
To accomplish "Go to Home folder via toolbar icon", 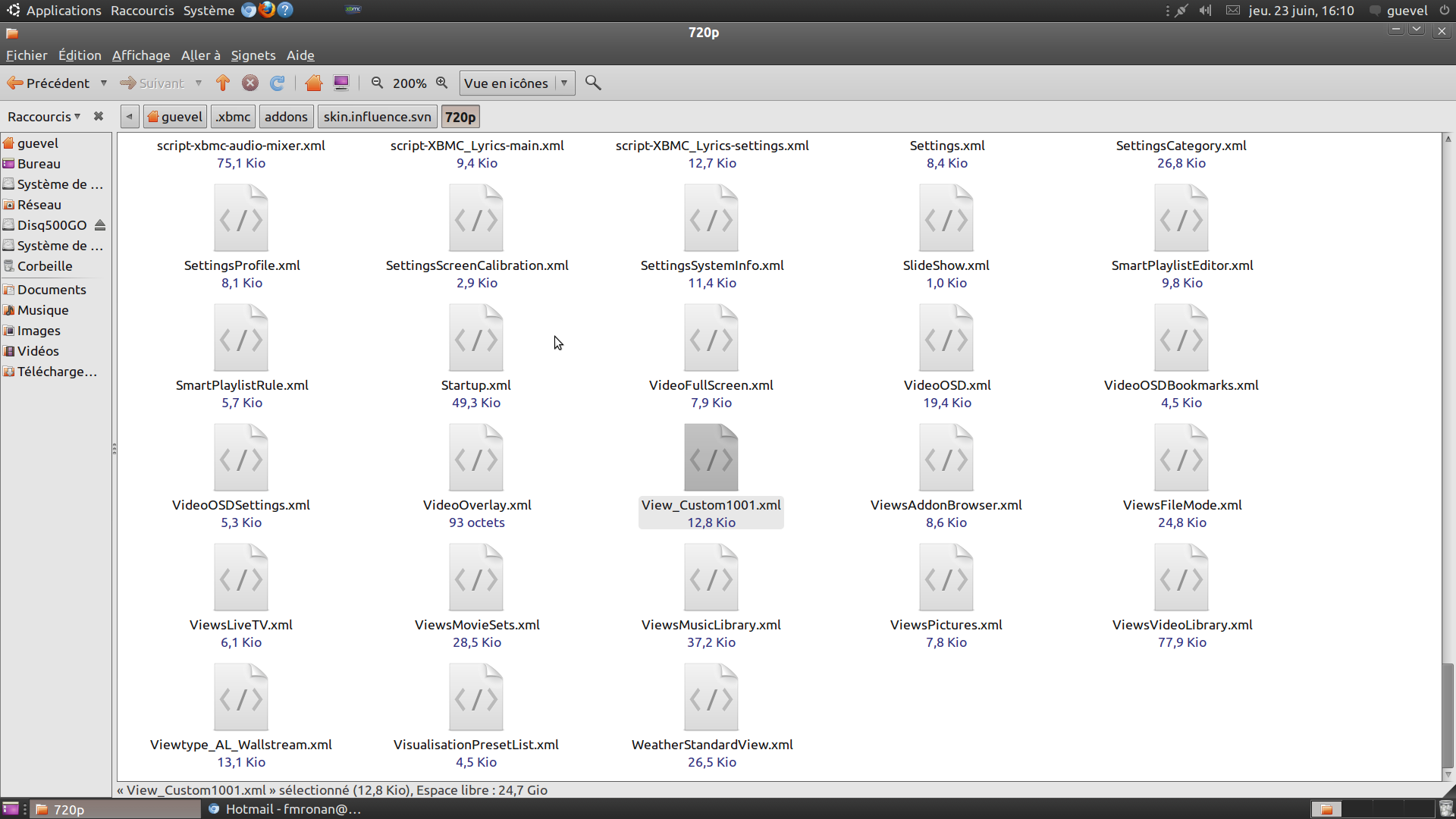I will (314, 83).
